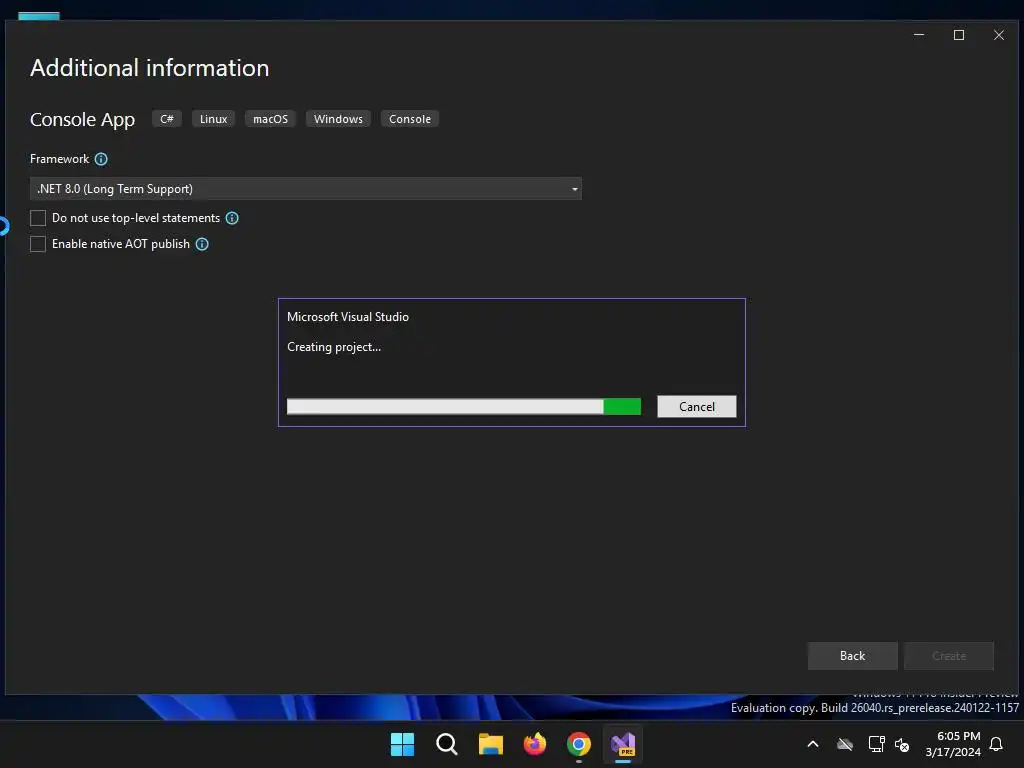
Task: Open Google Chrome from the taskbar
Action: point(579,744)
